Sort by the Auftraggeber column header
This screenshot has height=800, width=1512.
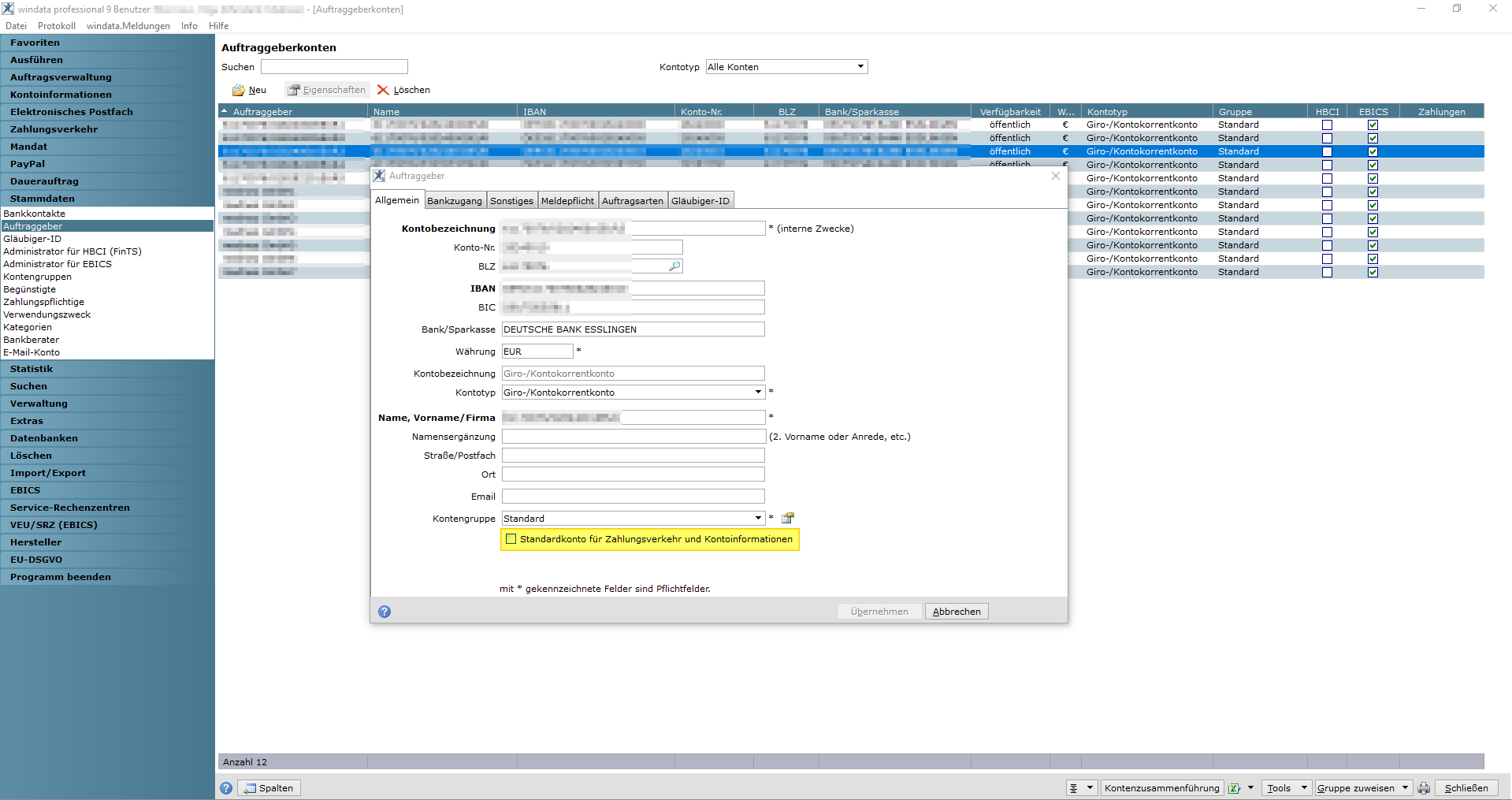point(292,112)
